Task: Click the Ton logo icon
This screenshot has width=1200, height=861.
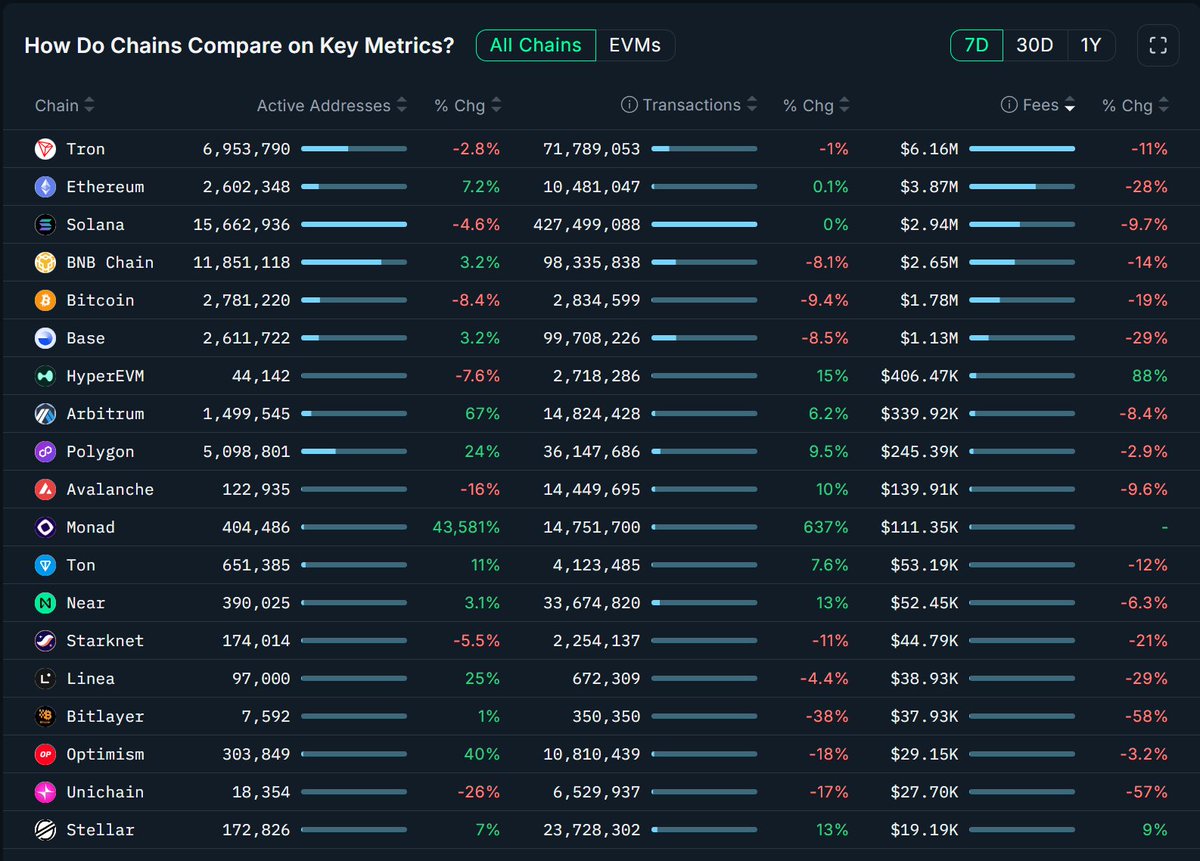Action: (45, 565)
